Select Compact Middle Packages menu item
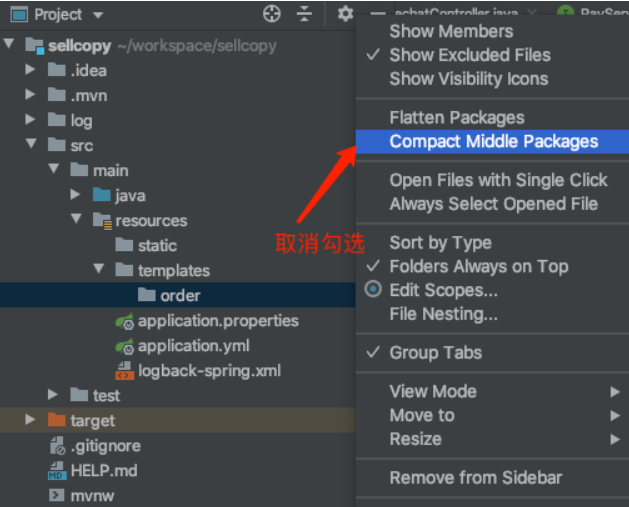The image size is (629, 507). click(x=493, y=142)
